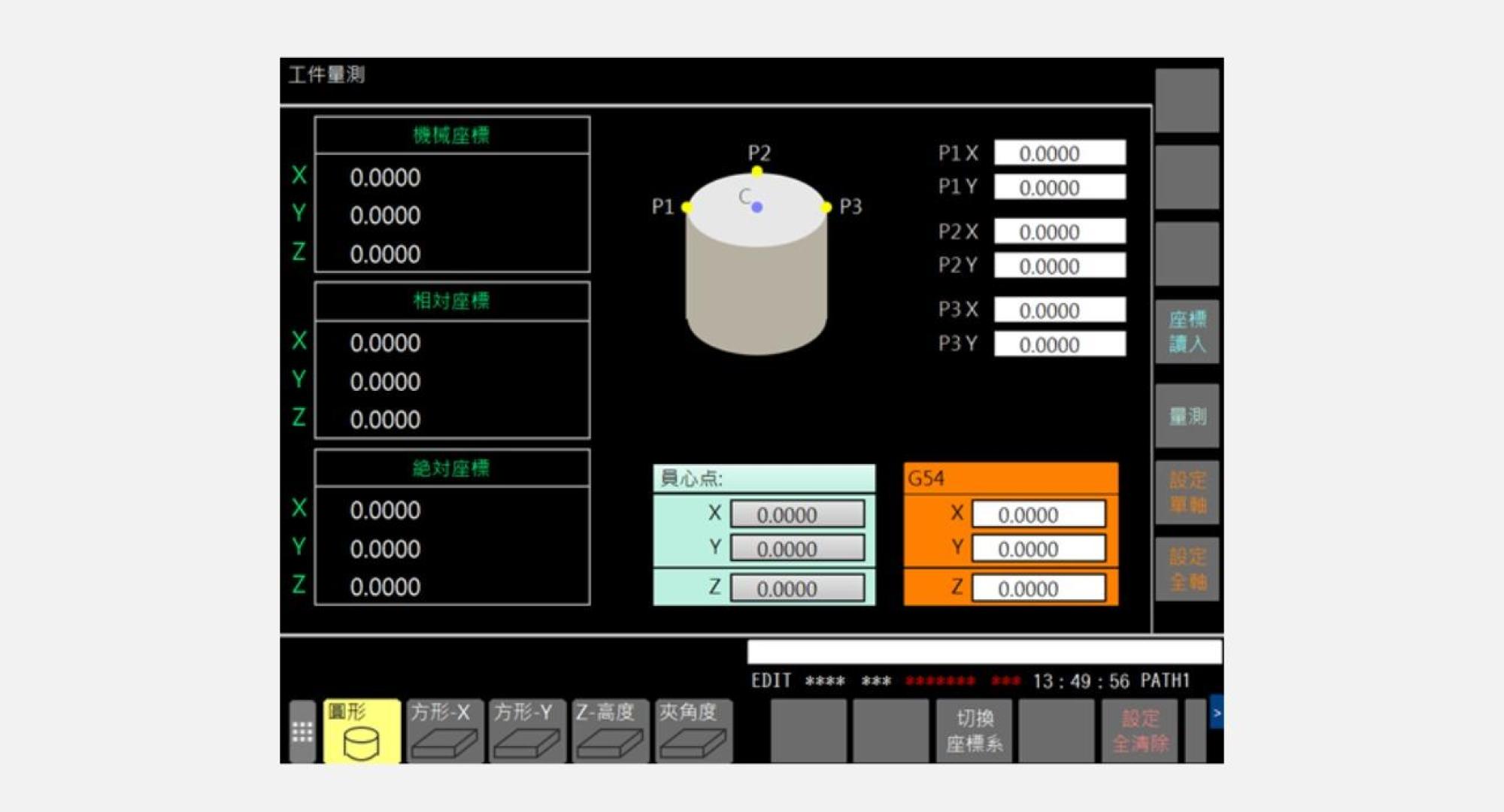
Task: Select the 圓形 cylinder measurement mode
Action: click(362, 731)
